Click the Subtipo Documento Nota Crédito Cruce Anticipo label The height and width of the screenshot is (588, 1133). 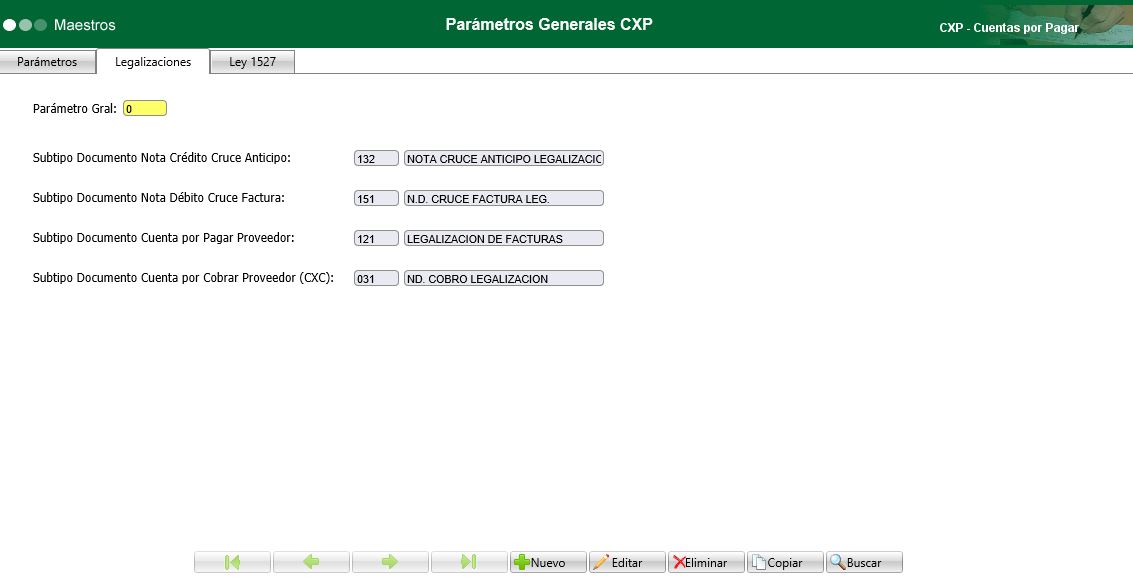pos(162,157)
